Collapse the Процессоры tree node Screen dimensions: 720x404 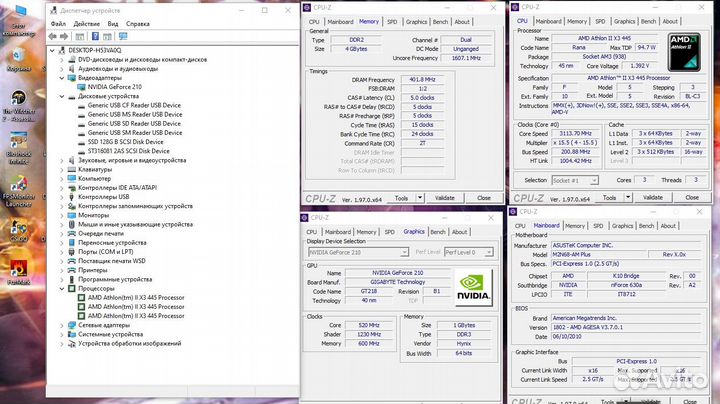point(62,289)
